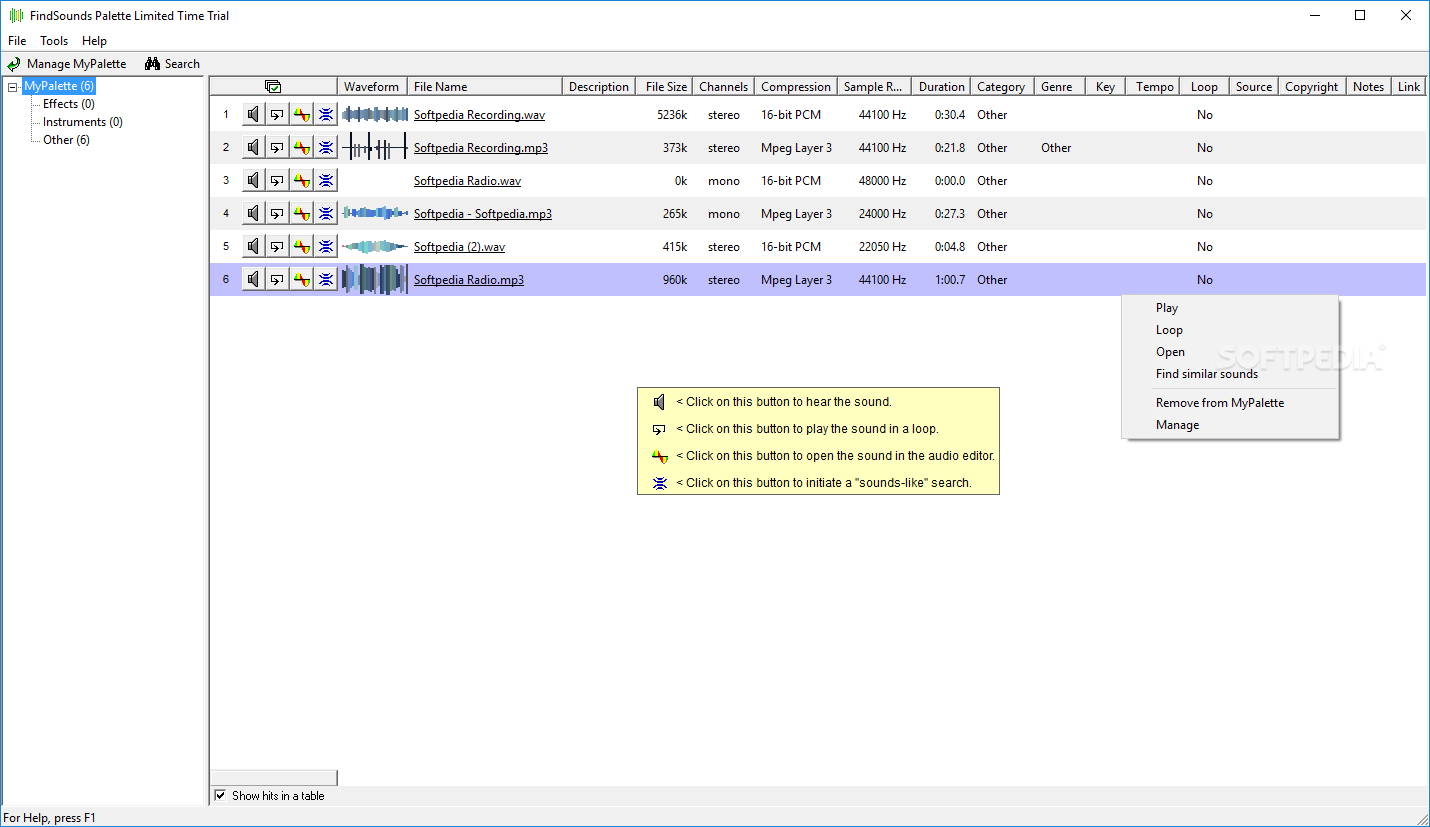The width and height of the screenshot is (1430, 827).
Task: Play the sound Softpedia Recording.wav
Action: tap(253, 115)
